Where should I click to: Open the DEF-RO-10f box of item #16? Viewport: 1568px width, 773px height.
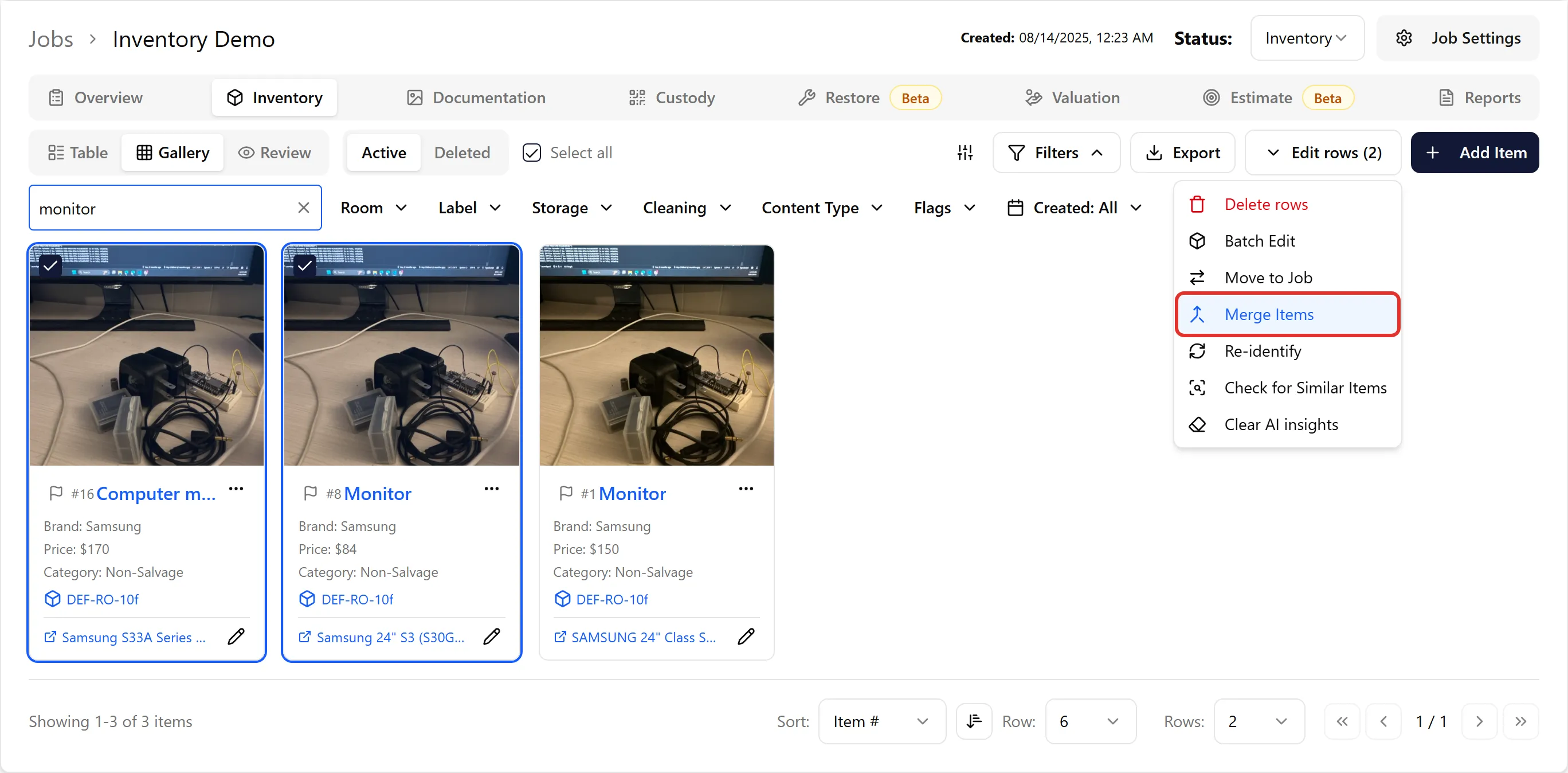[91, 599]
